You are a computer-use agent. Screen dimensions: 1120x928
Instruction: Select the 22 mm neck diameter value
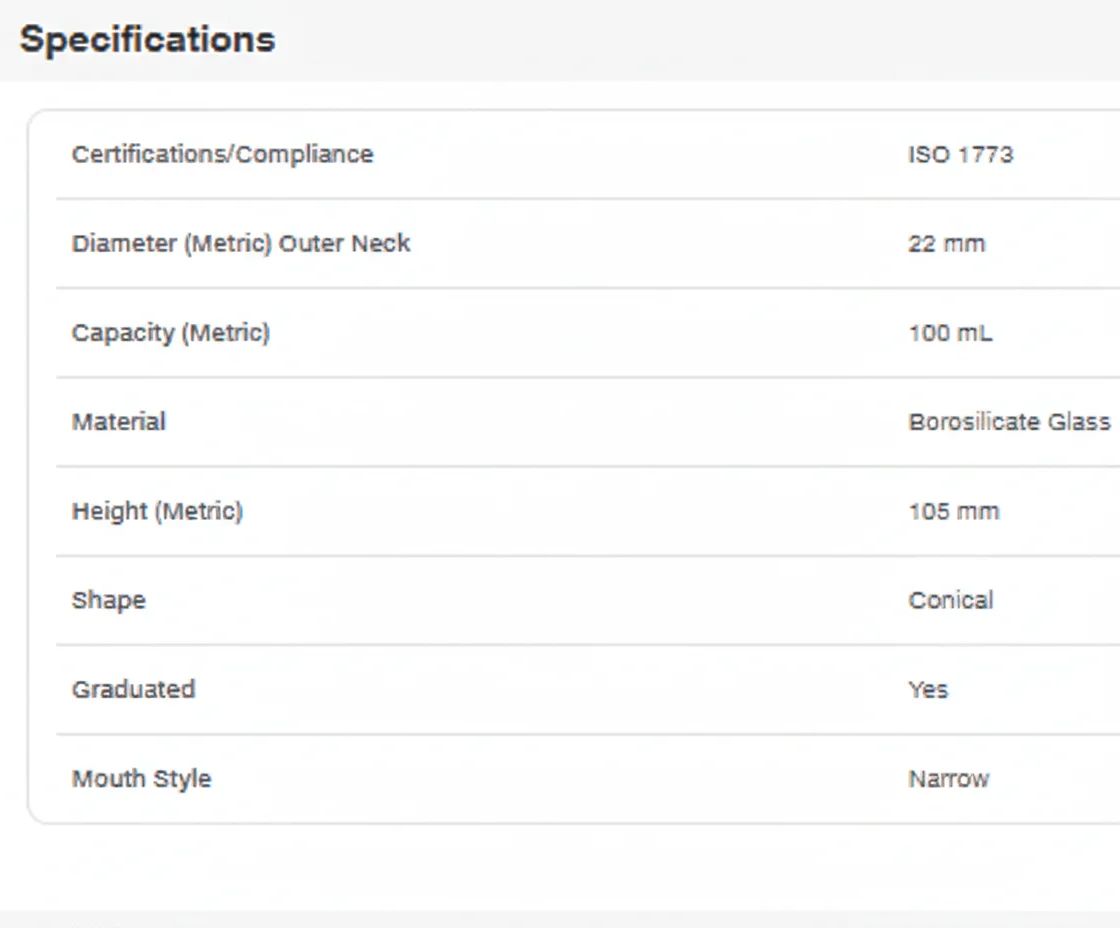click(946, 244)
